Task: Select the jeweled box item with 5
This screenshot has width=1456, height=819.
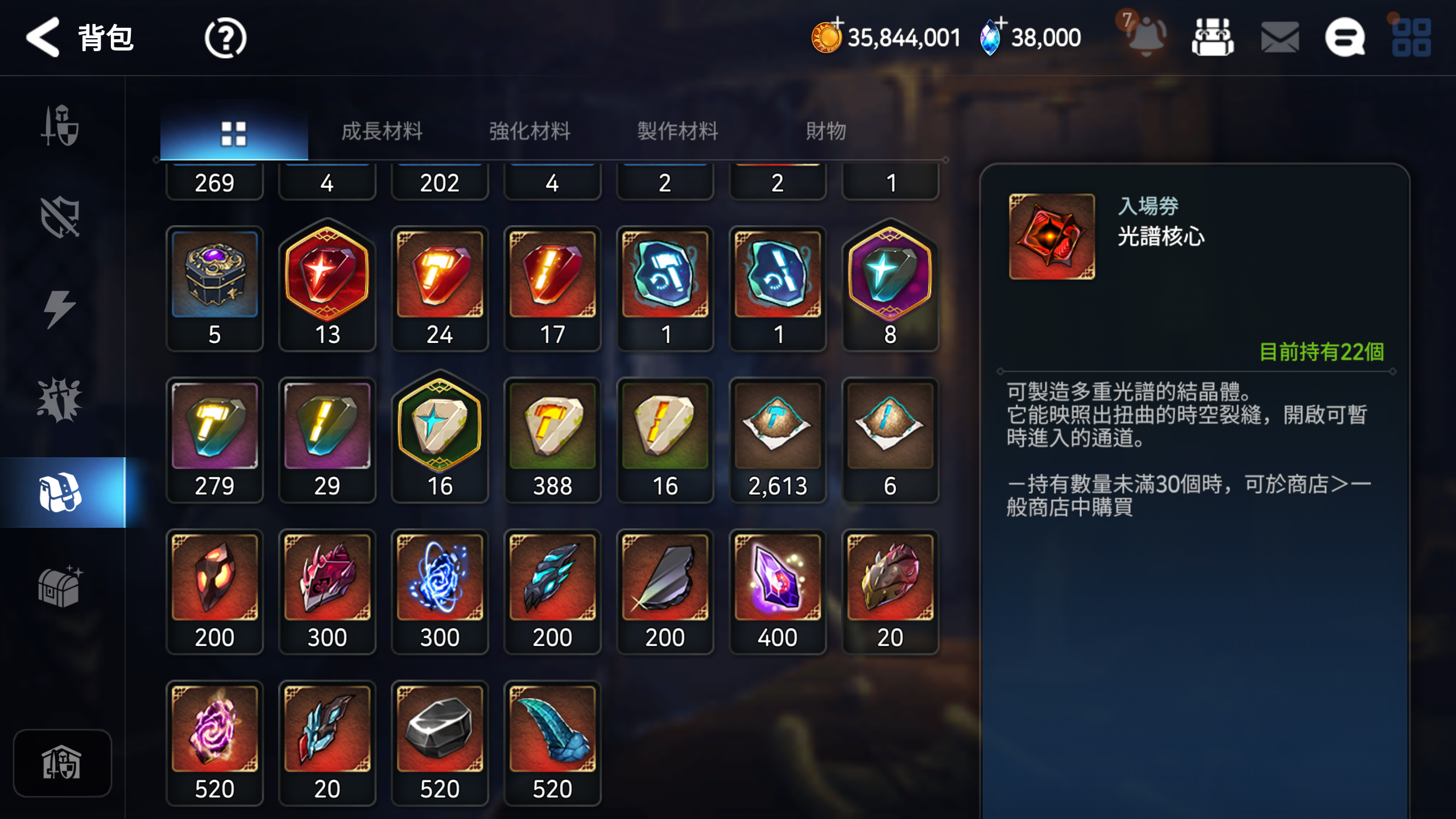Action: point(214,289)
